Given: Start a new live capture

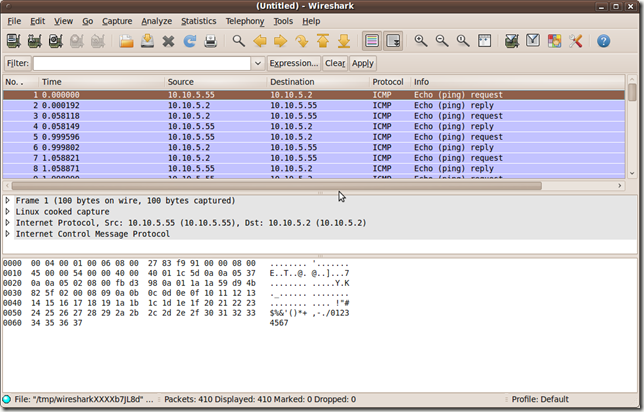Looking at the screenshot, I should coord(55,41).
